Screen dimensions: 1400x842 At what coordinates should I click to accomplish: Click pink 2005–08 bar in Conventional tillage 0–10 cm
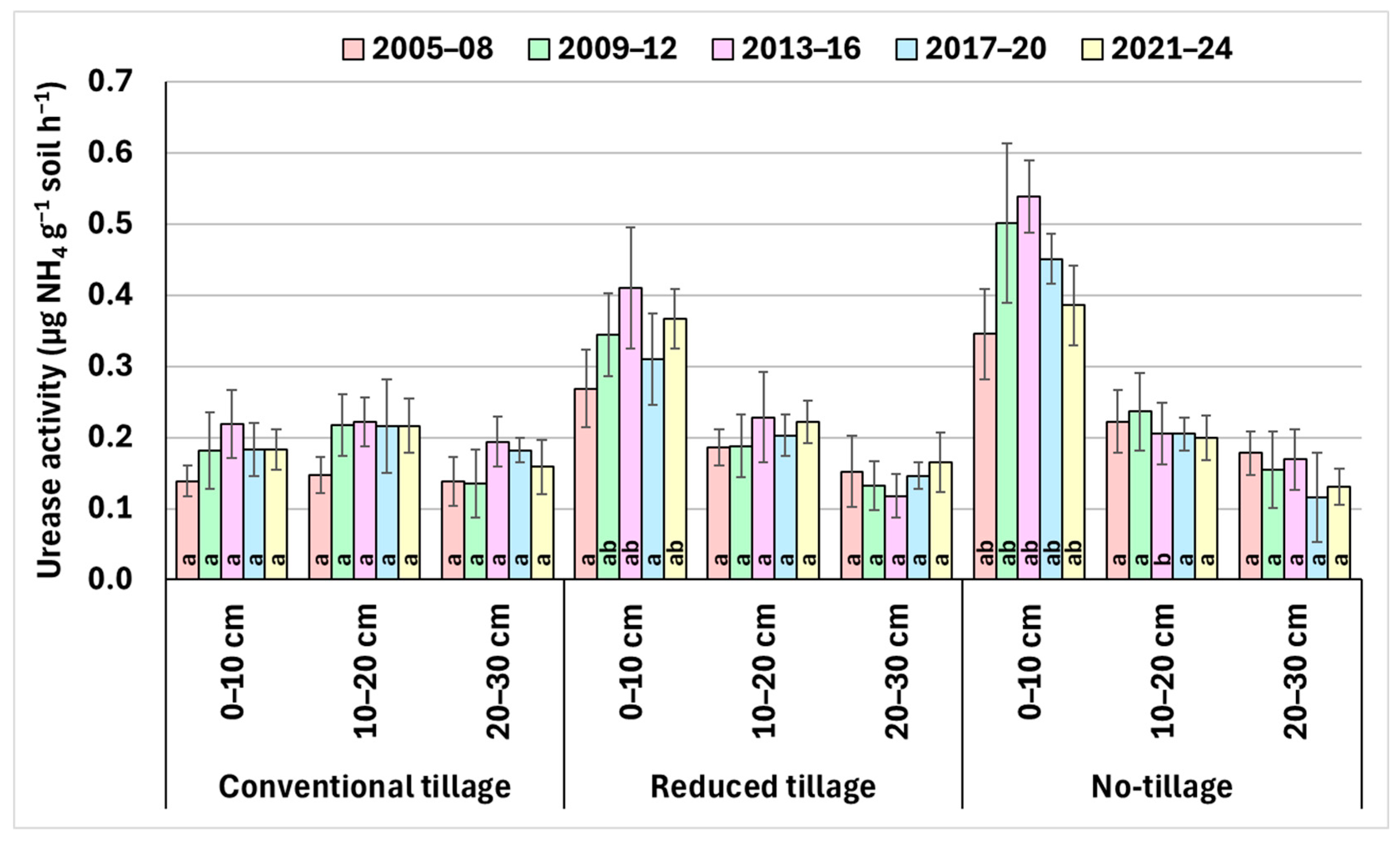tap(188, 530)
